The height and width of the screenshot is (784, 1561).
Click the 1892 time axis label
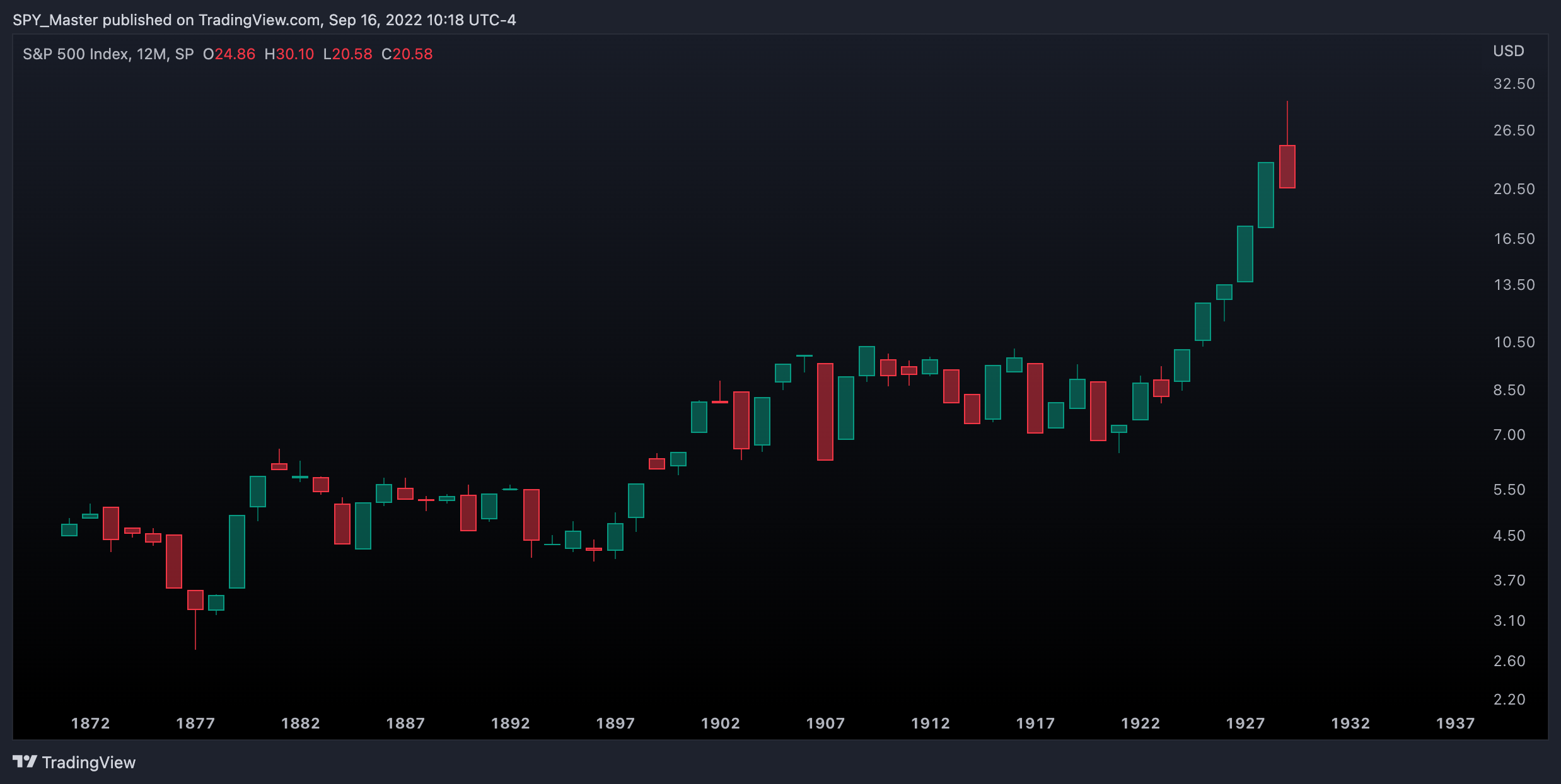coord(511,723)
